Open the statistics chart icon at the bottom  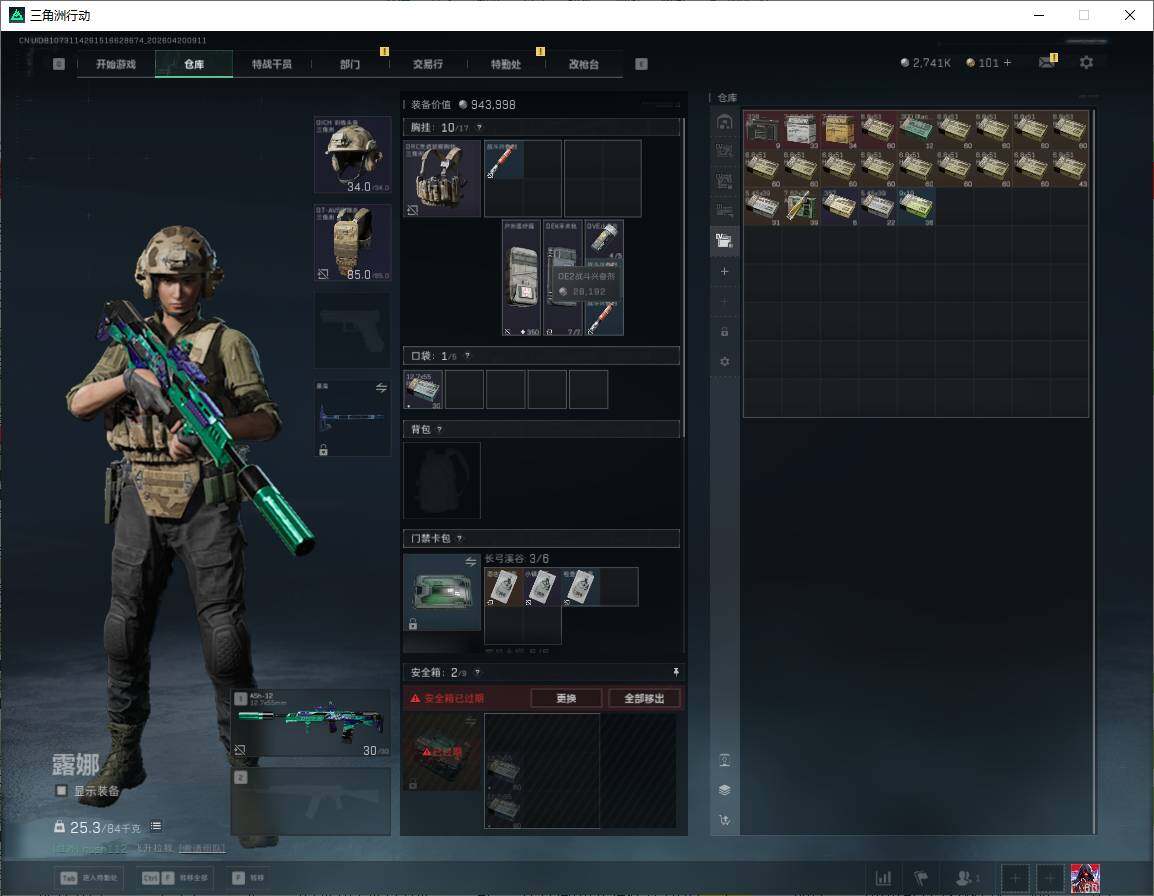click(x=883, y=878)
